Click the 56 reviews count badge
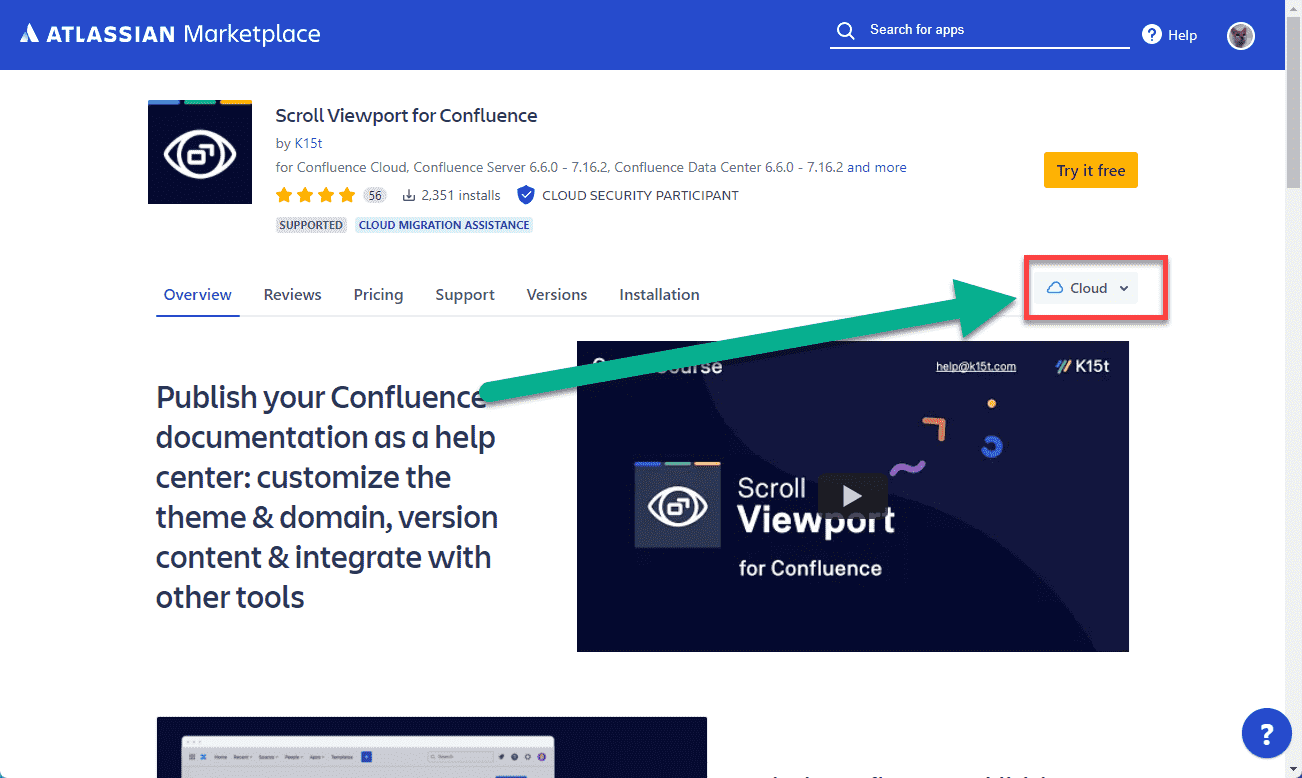The width and height of the screenshot is (1302, 778). [375, 195]
